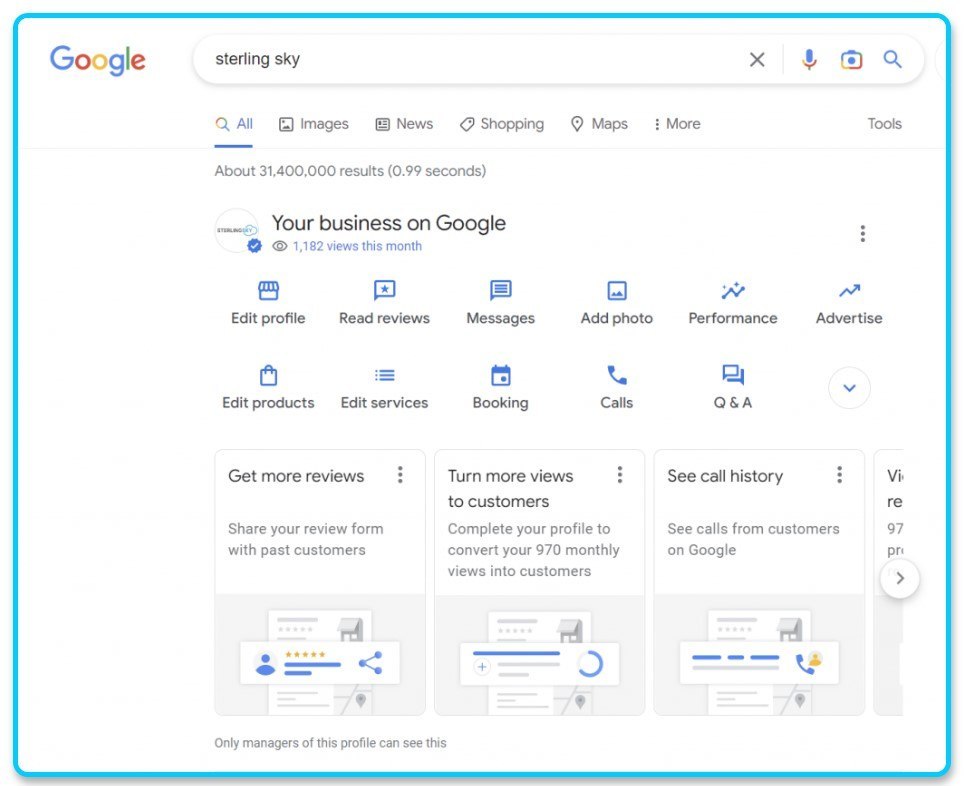The width and height of the screenshot is (965, 786).
Task: Start voice search with the microphone icon
Action: (809, 60)
